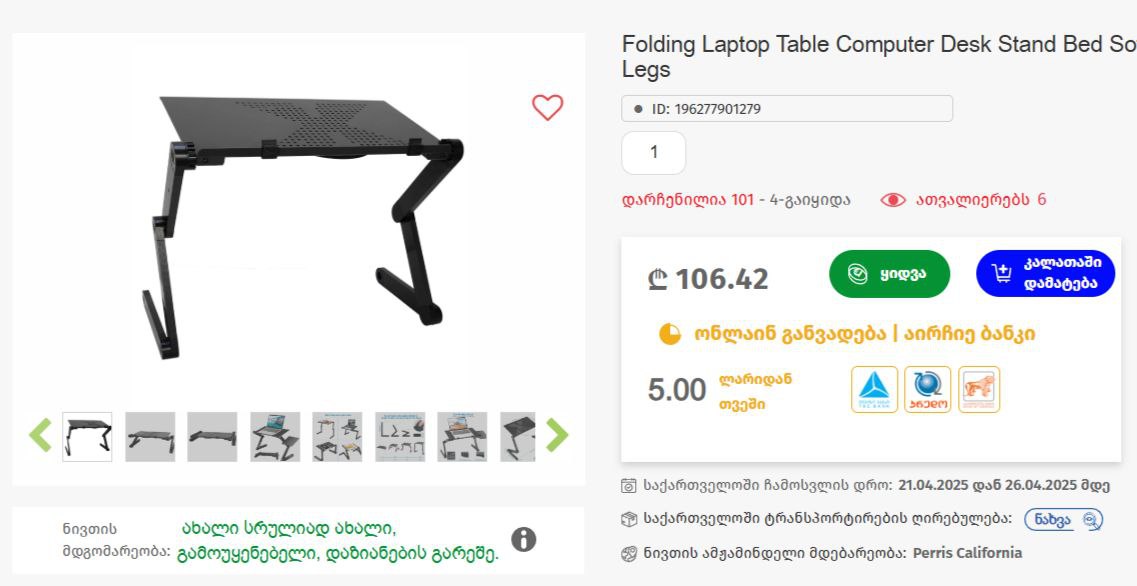
Task: Open the dimensions diagram sixth thumbnail
Action: 400,437
